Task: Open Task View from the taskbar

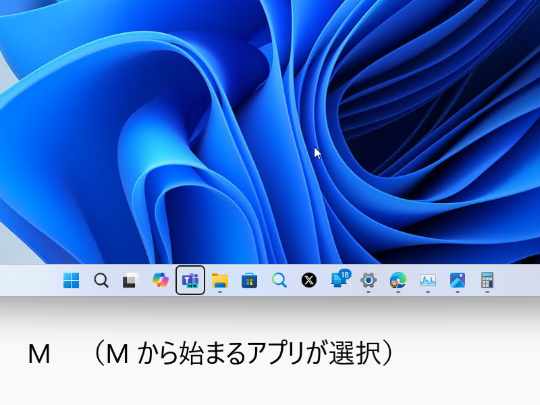Action: tap(131, 280)
